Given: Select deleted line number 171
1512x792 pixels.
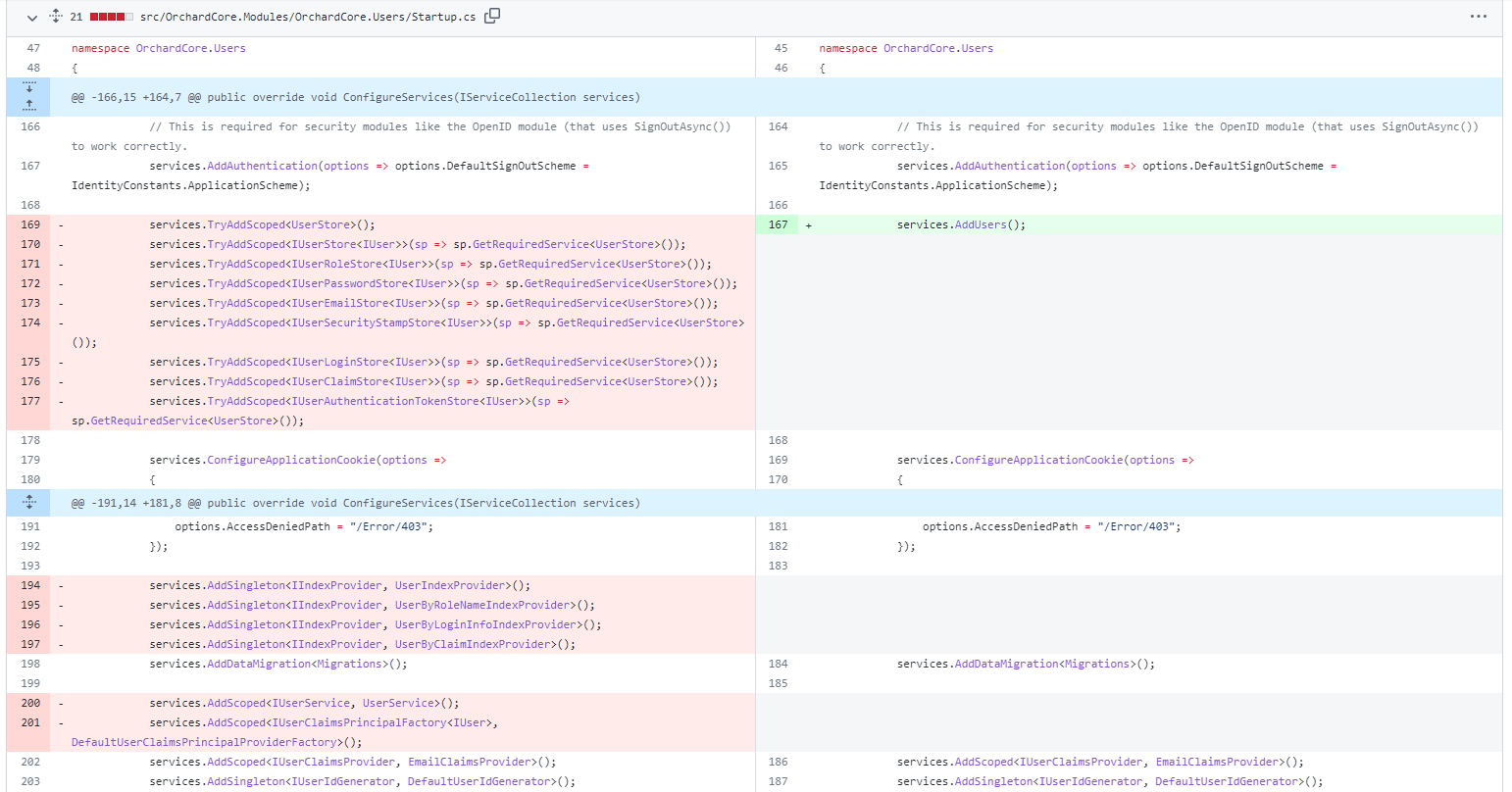Looking at the screenshot, I should click(x=29, y=264).
